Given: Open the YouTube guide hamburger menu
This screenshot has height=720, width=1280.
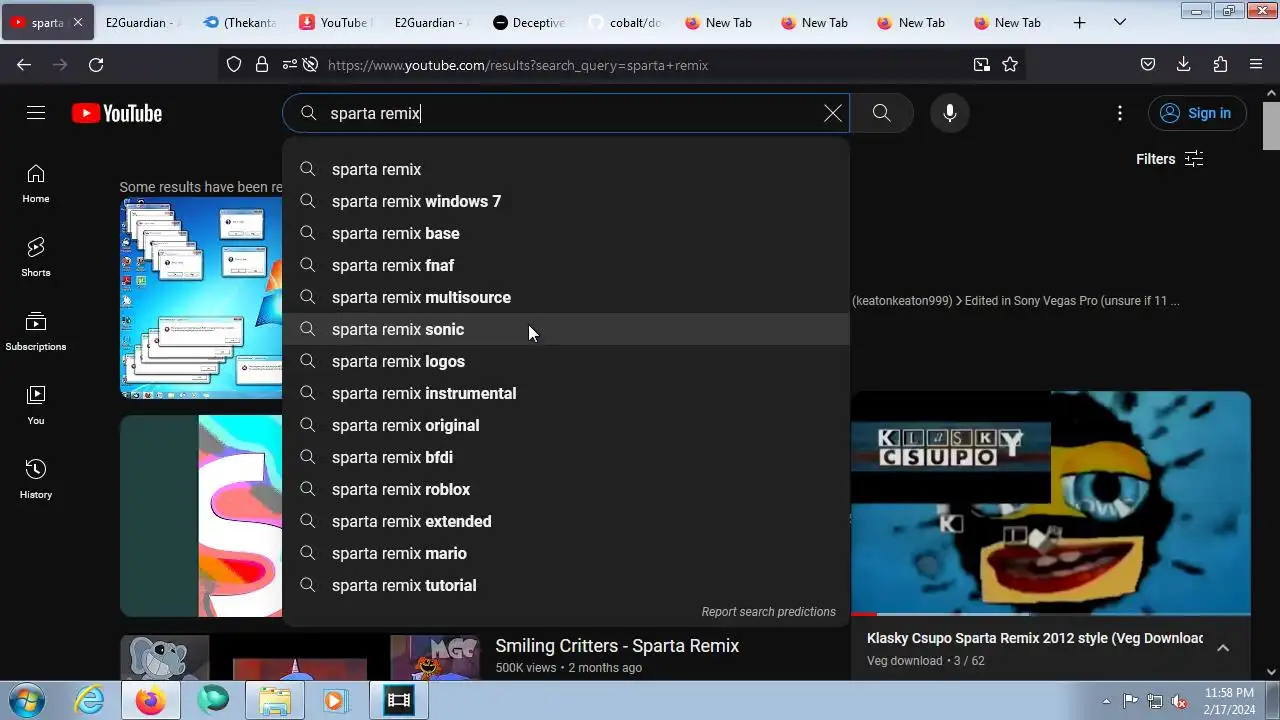Looking at the screenshot, I should tap(36, 113).
